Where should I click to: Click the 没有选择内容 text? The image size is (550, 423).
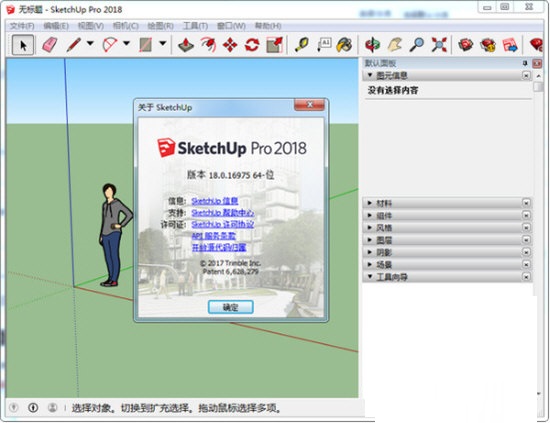393,90
